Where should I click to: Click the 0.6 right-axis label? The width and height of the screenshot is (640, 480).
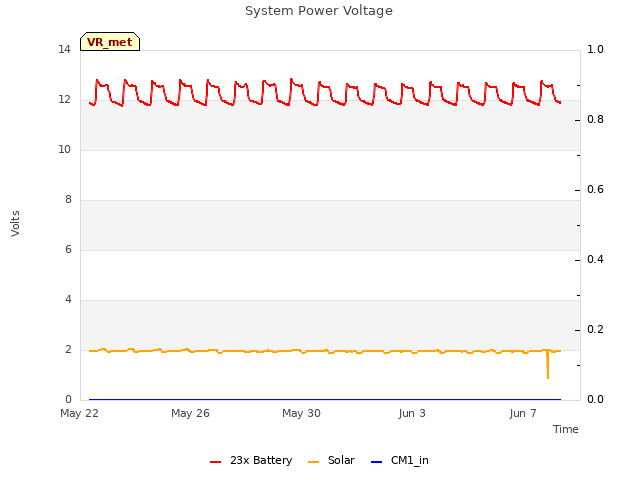595,189
